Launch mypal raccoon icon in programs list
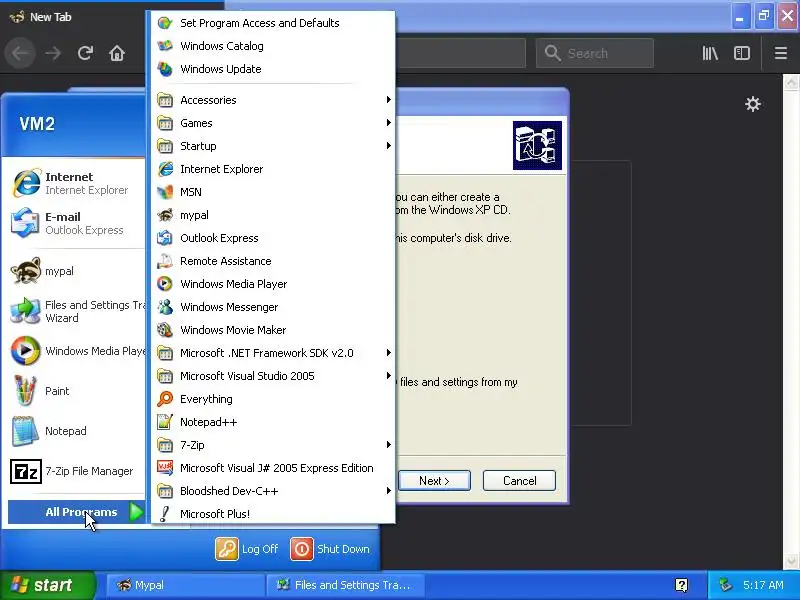The width and height of the screenshot is (800, 600). tap(165, 215)
